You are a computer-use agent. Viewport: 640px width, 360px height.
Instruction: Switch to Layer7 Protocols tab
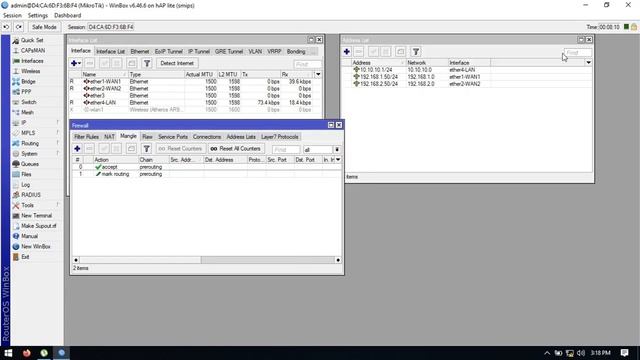pos(280,137)
